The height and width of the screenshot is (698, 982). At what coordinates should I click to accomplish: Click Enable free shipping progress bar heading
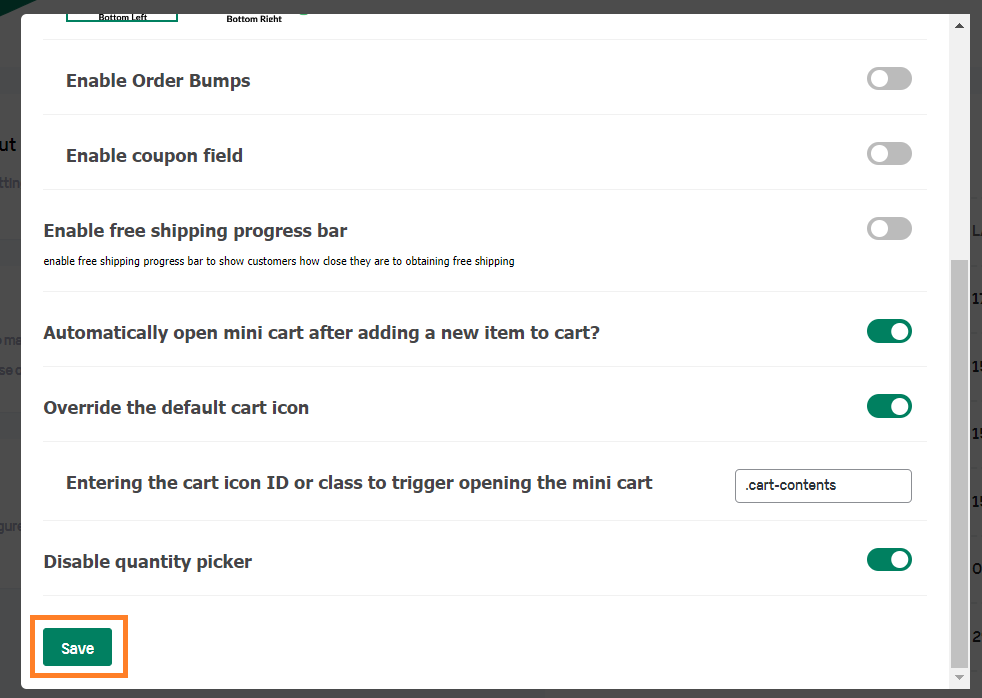[x=195, y=231]
